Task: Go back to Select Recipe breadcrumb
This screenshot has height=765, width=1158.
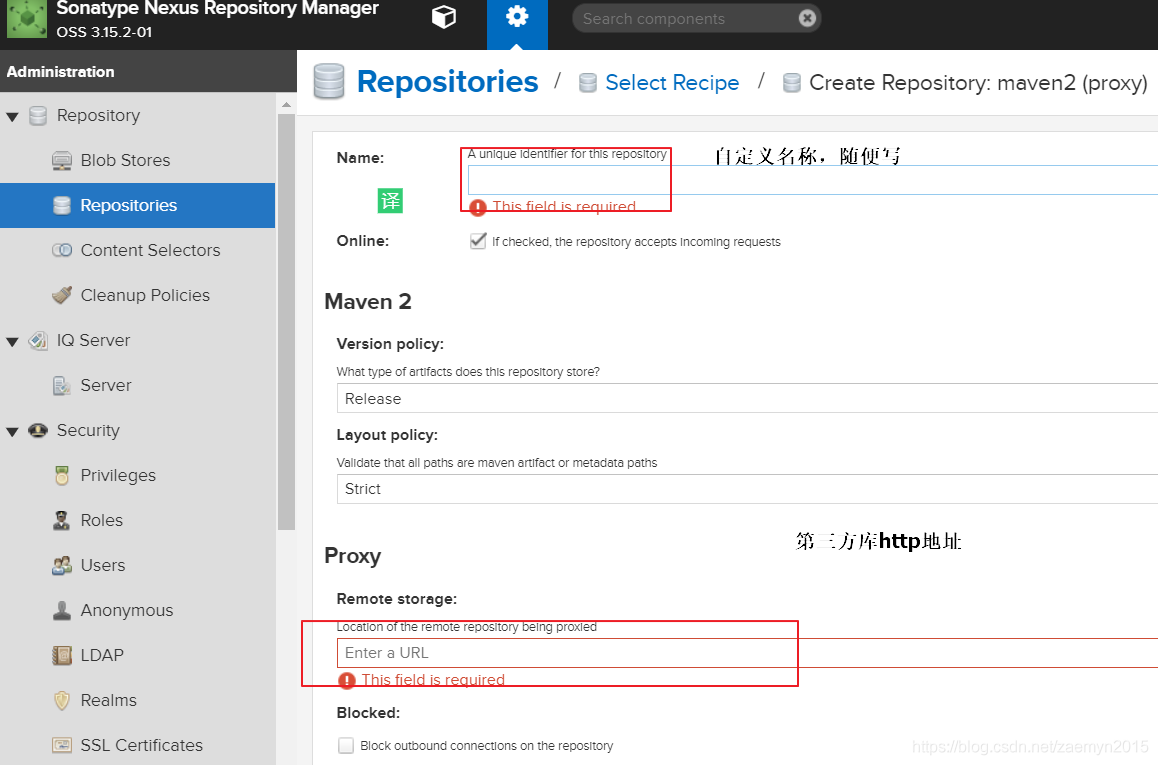Action: 672,83
